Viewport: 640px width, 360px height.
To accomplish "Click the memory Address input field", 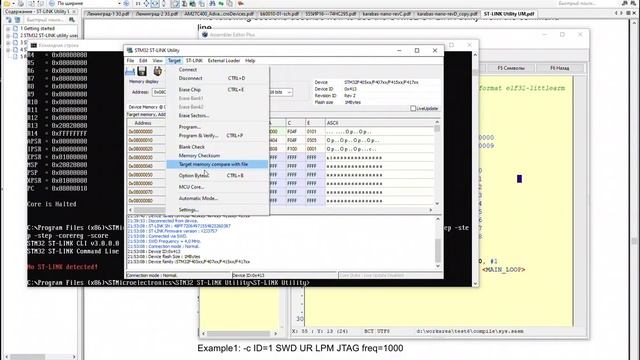I will [x=159, y=92].
